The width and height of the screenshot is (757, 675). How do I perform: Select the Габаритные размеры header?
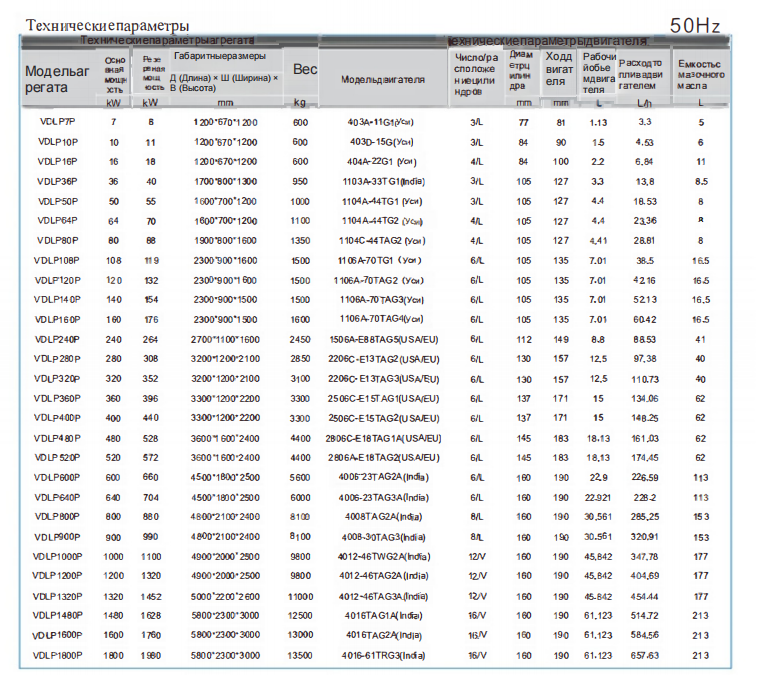point(220,56)
